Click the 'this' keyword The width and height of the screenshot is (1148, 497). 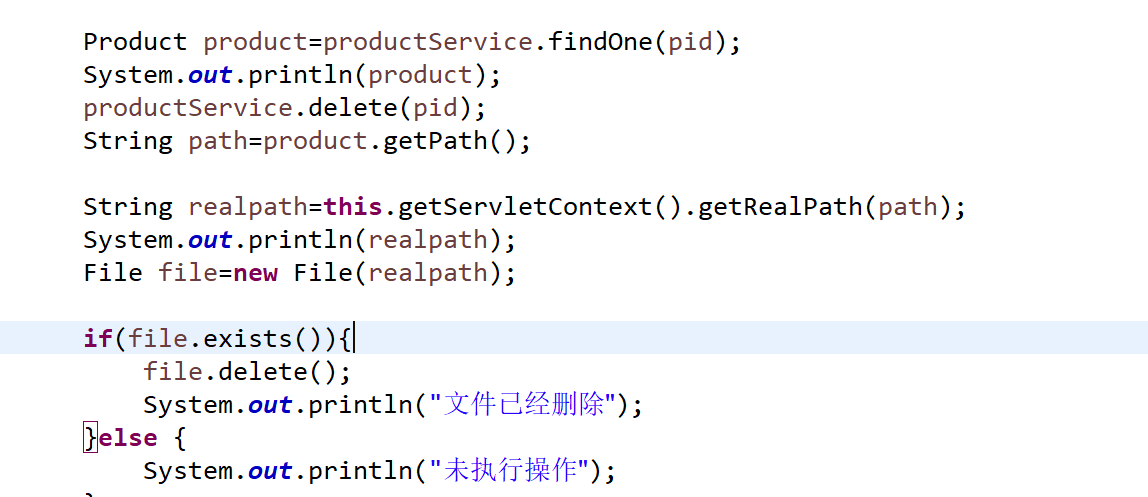(x=352, y=207)
